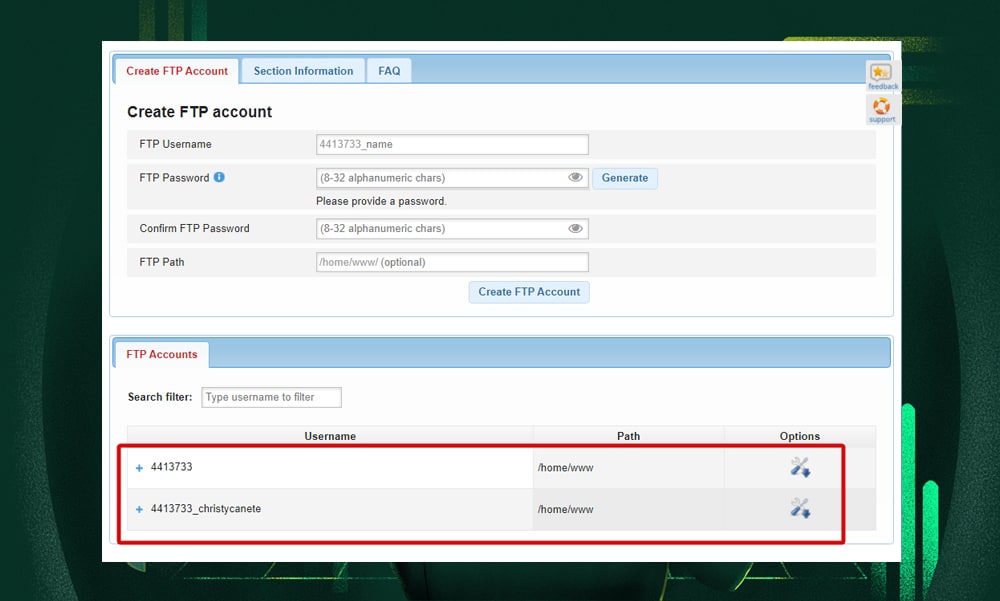Click the search filter username box
1000x601 pixels.
(x=271, y=397)
